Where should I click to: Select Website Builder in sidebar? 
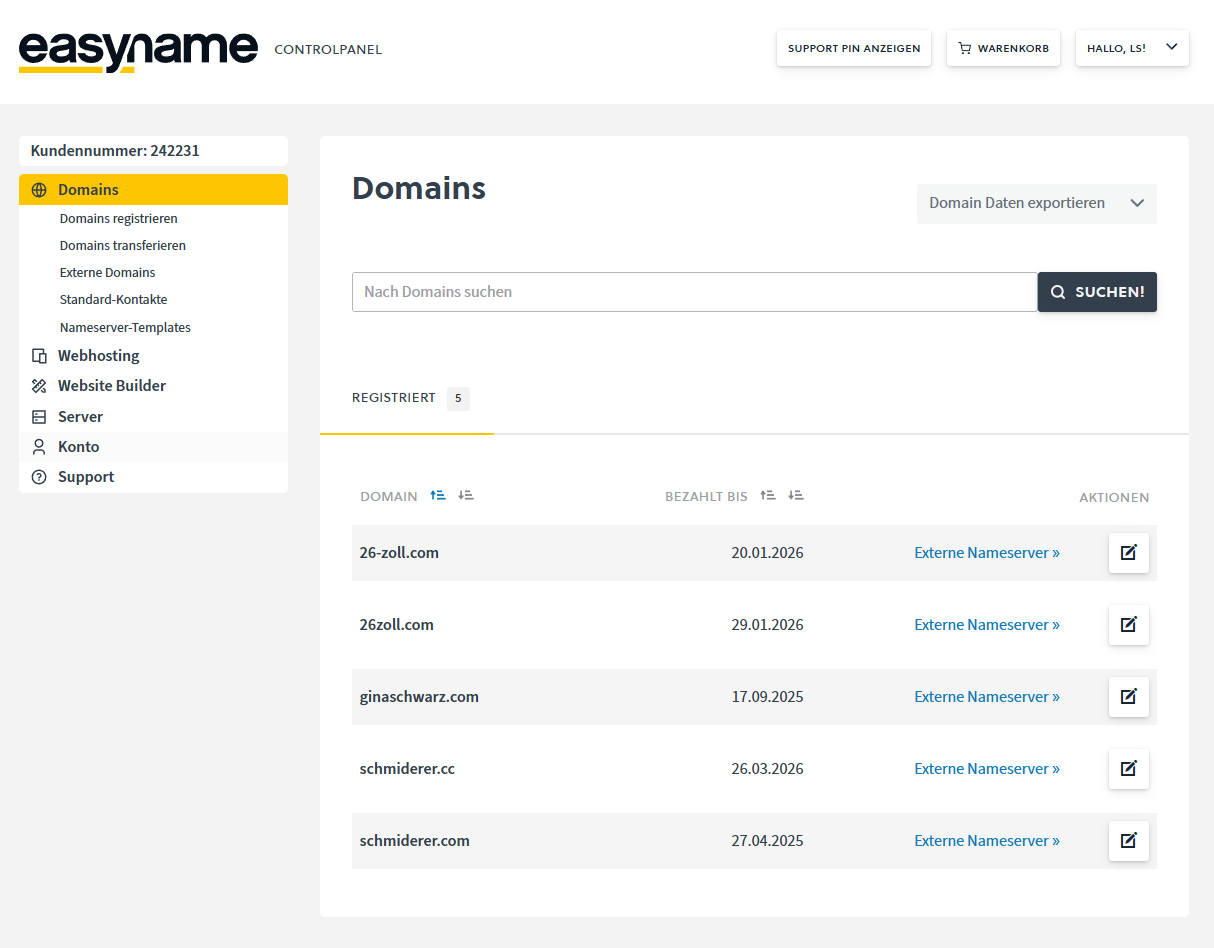(x=111, y=386)
